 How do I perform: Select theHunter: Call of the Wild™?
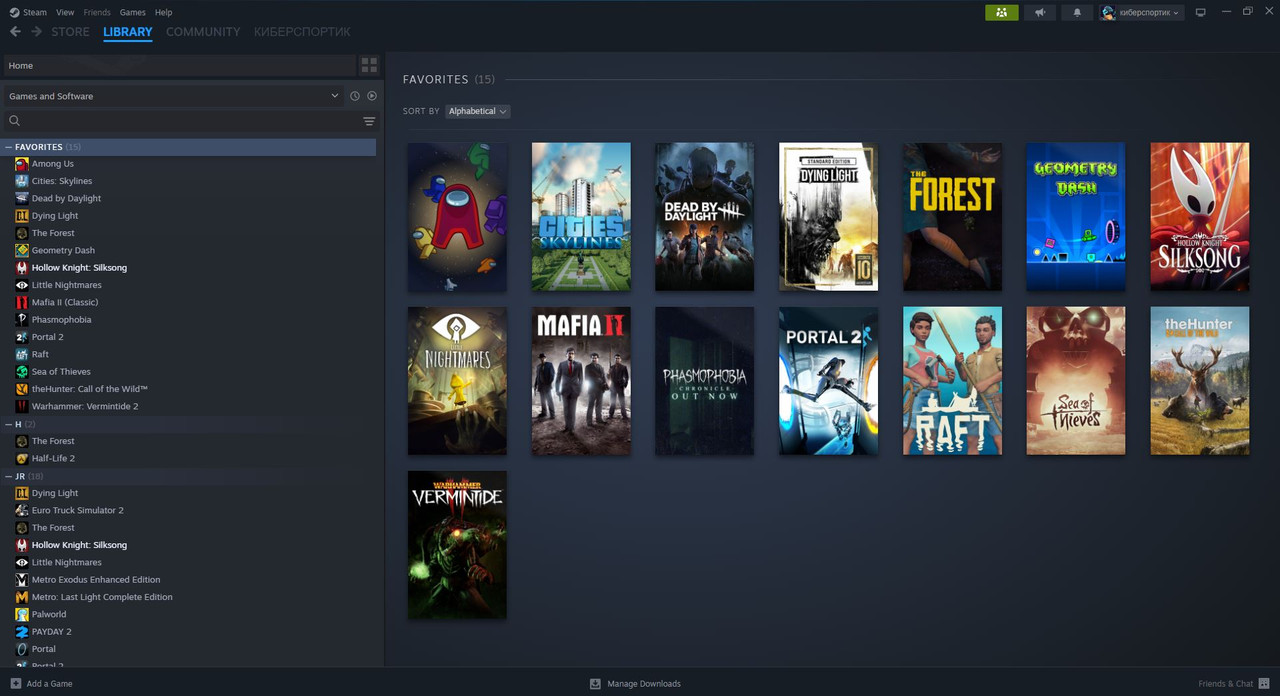tap(90, 389)
